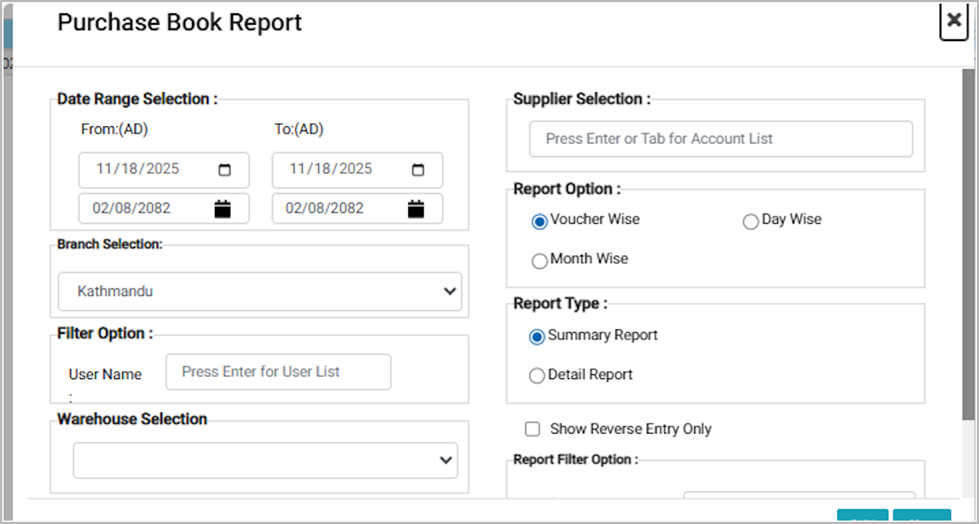The image size is (979, 524).
Task: Choose the Month Wise report option
Action: [x=540, y=260]
